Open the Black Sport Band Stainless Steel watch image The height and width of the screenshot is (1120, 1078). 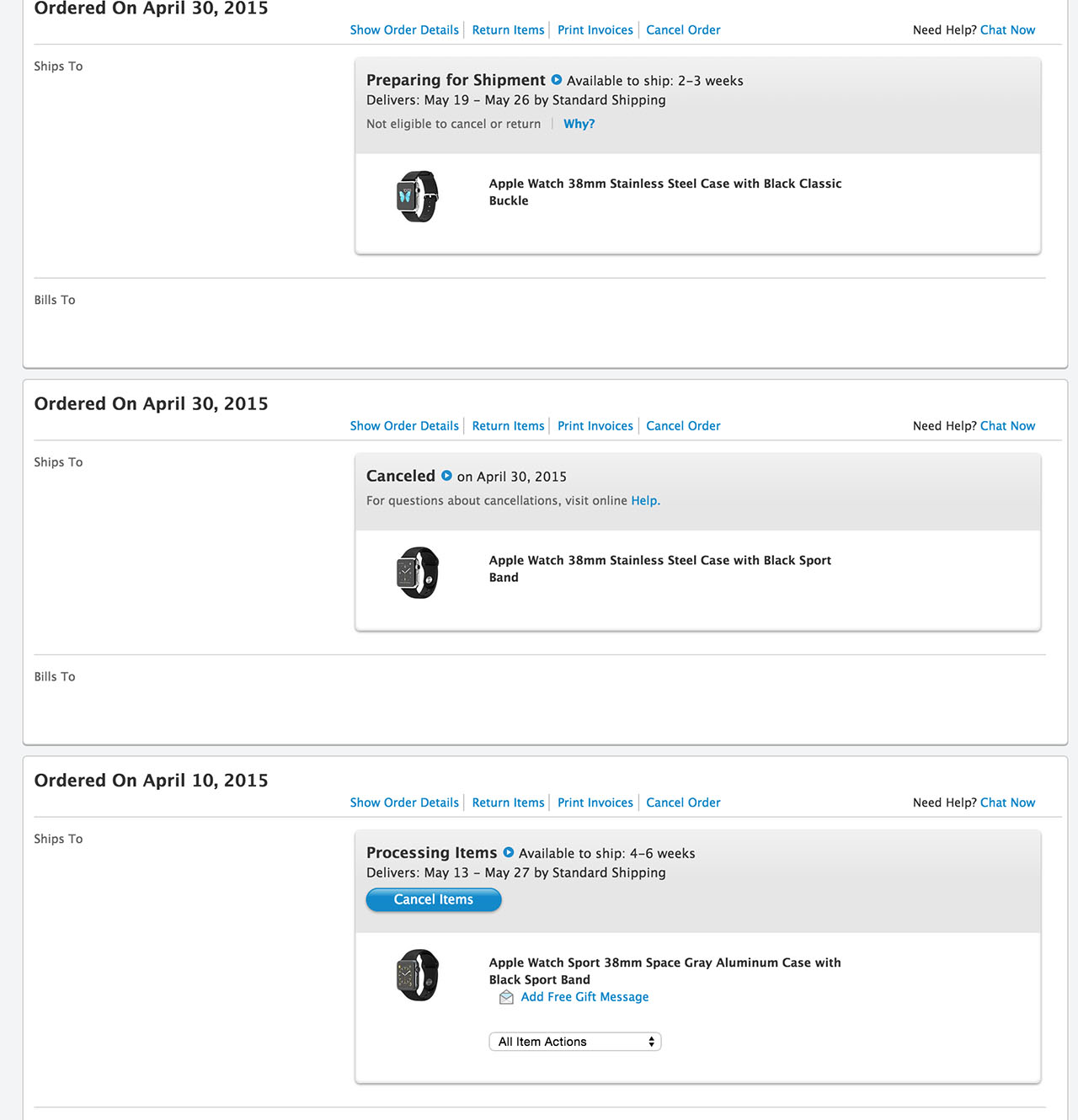point(418,573)
